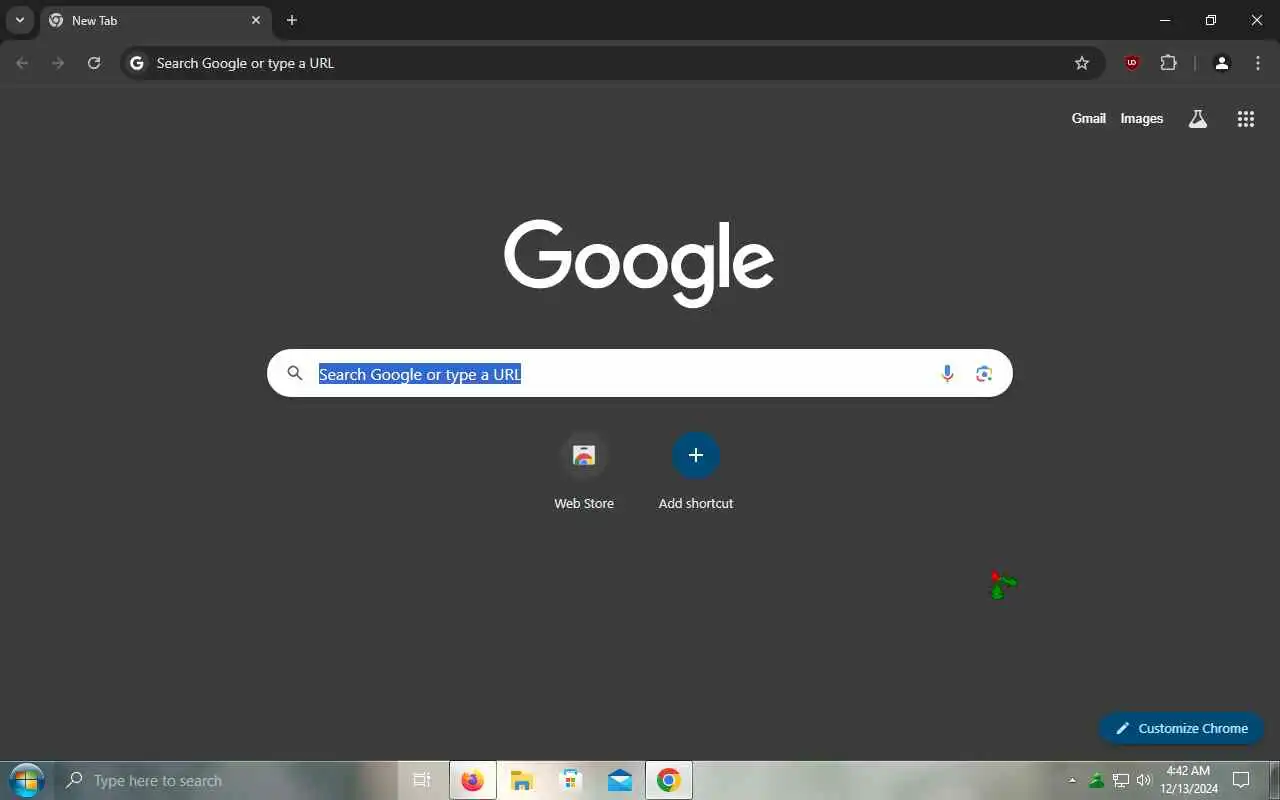Open File Explorer from taskbar
Screen dimensions: 1280x800
click(522, 780)
